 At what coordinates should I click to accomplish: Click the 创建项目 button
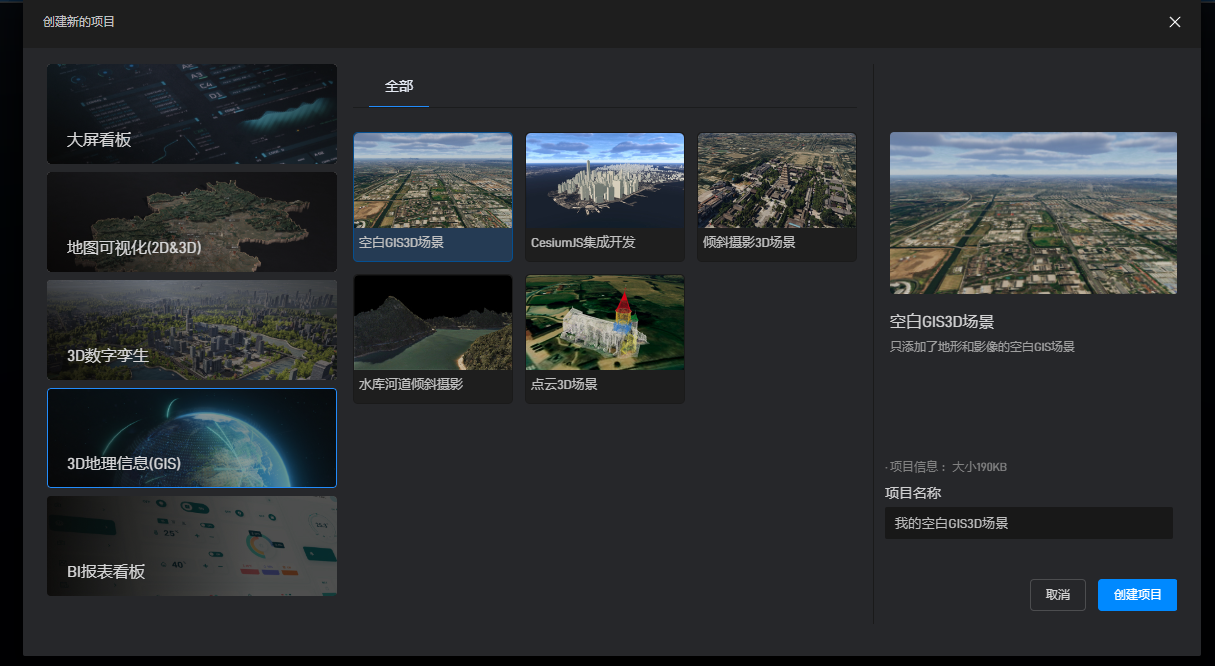pyautogui.click(x=1137, y=595)
